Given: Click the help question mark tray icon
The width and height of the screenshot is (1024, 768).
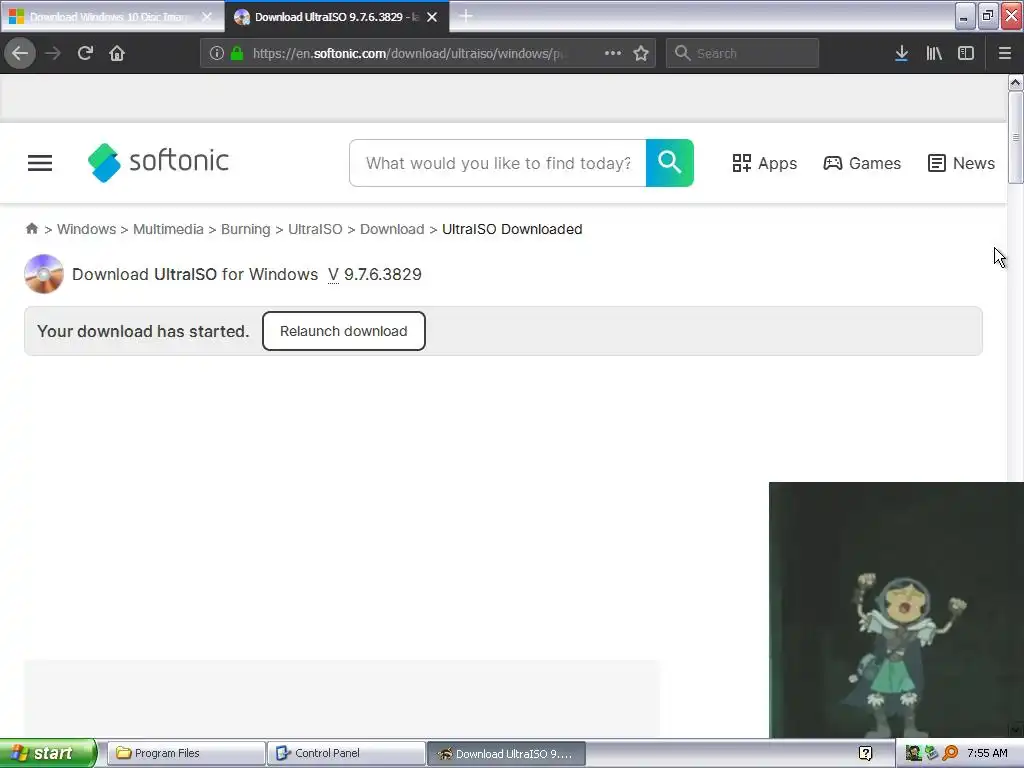Looking at the screenshot, I should click(865, 753).
